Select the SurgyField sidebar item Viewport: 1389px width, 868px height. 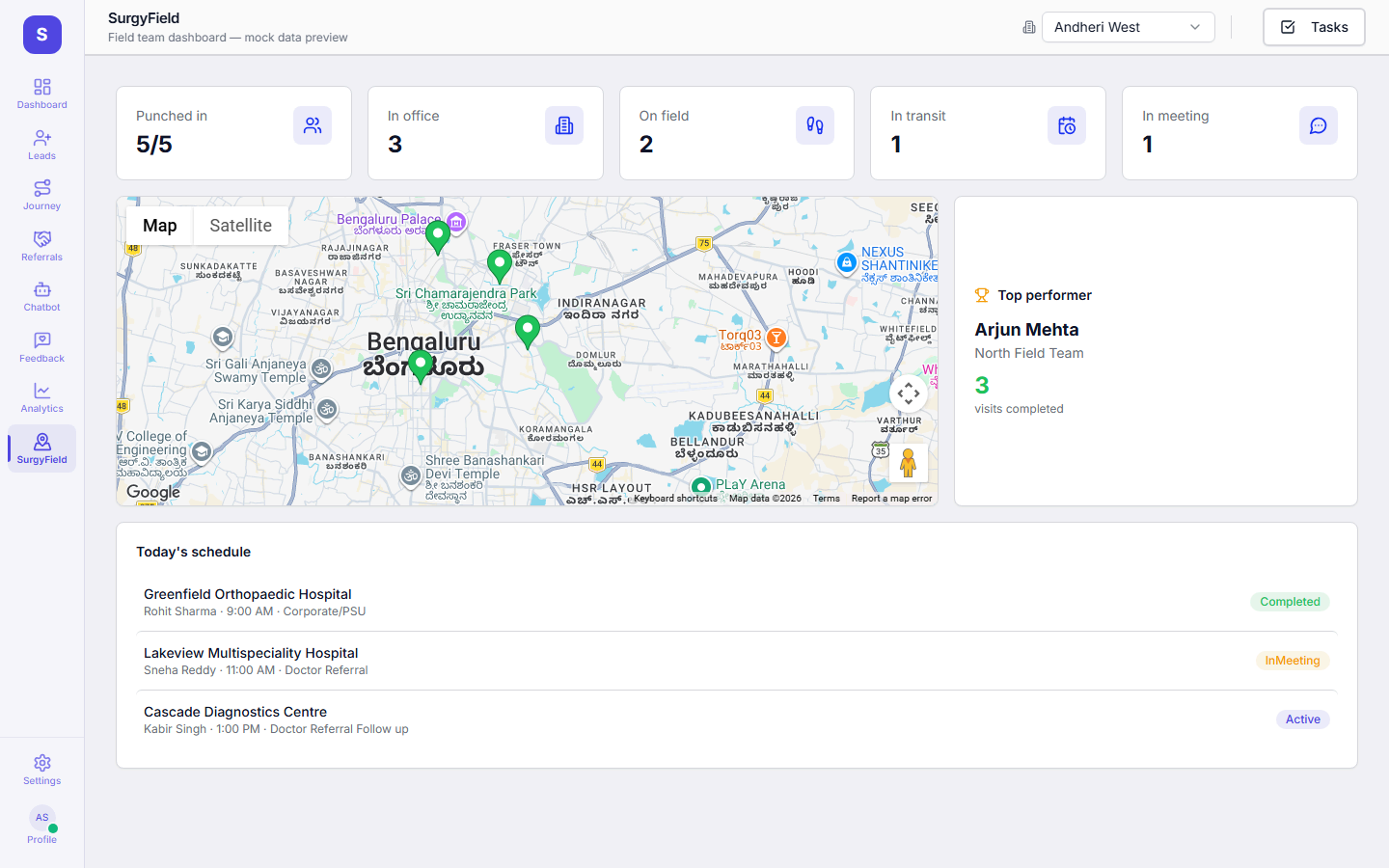click(41, 448)
